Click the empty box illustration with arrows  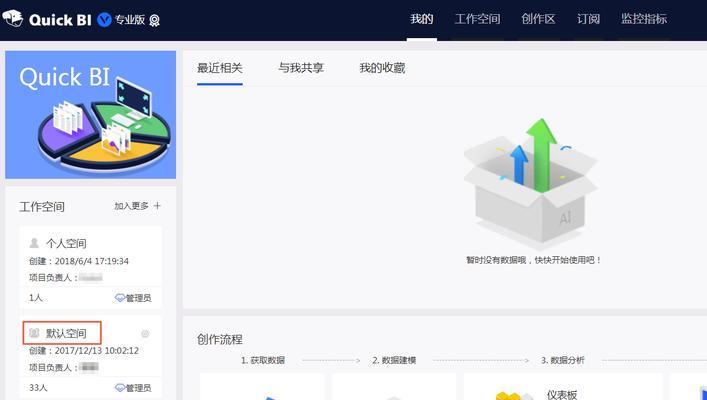click(x=531, y=183)
